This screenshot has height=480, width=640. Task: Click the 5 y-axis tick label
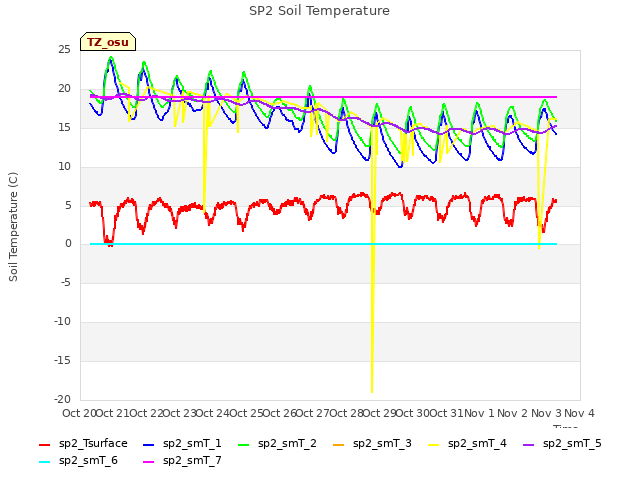coord(68,205)
